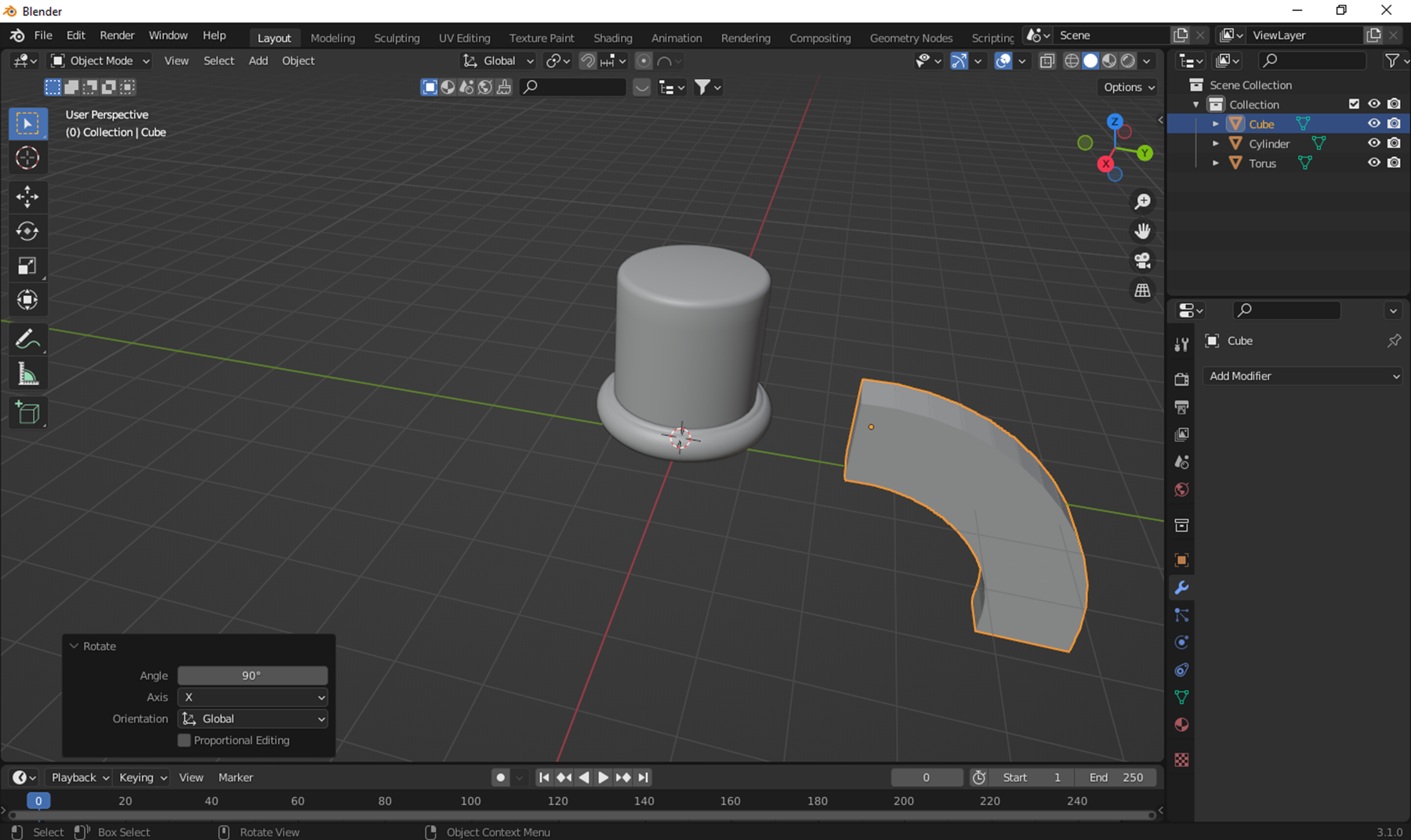Open the Output properties tab

click(1181, 407)
